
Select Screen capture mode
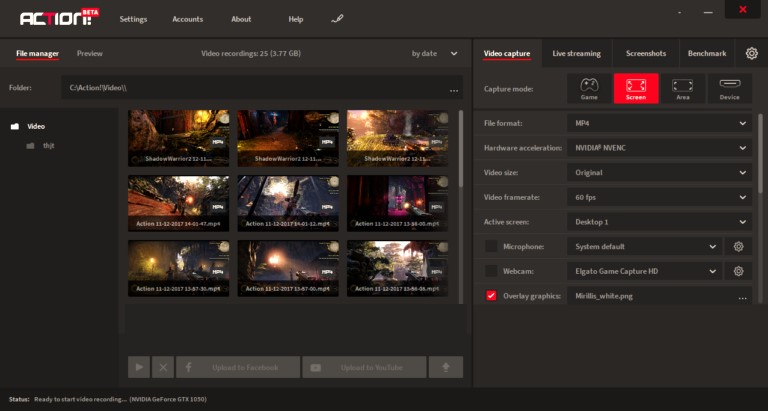[636, 89]
